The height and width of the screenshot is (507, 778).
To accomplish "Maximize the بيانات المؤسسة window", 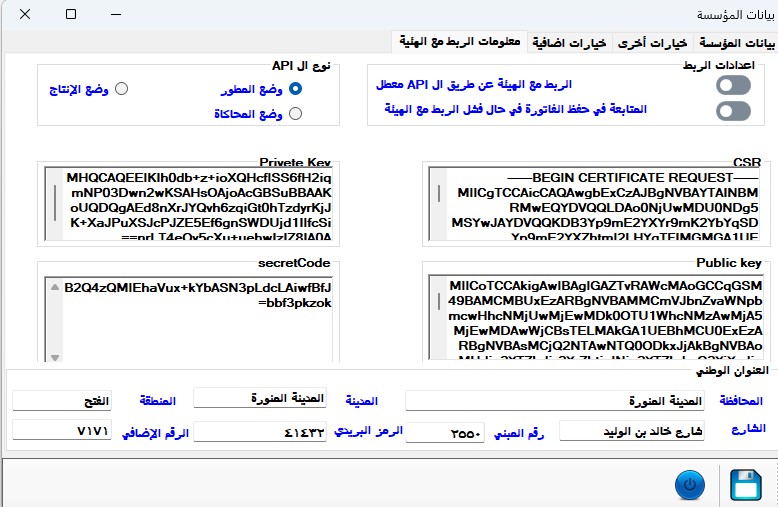I will [x=71, y=14].
